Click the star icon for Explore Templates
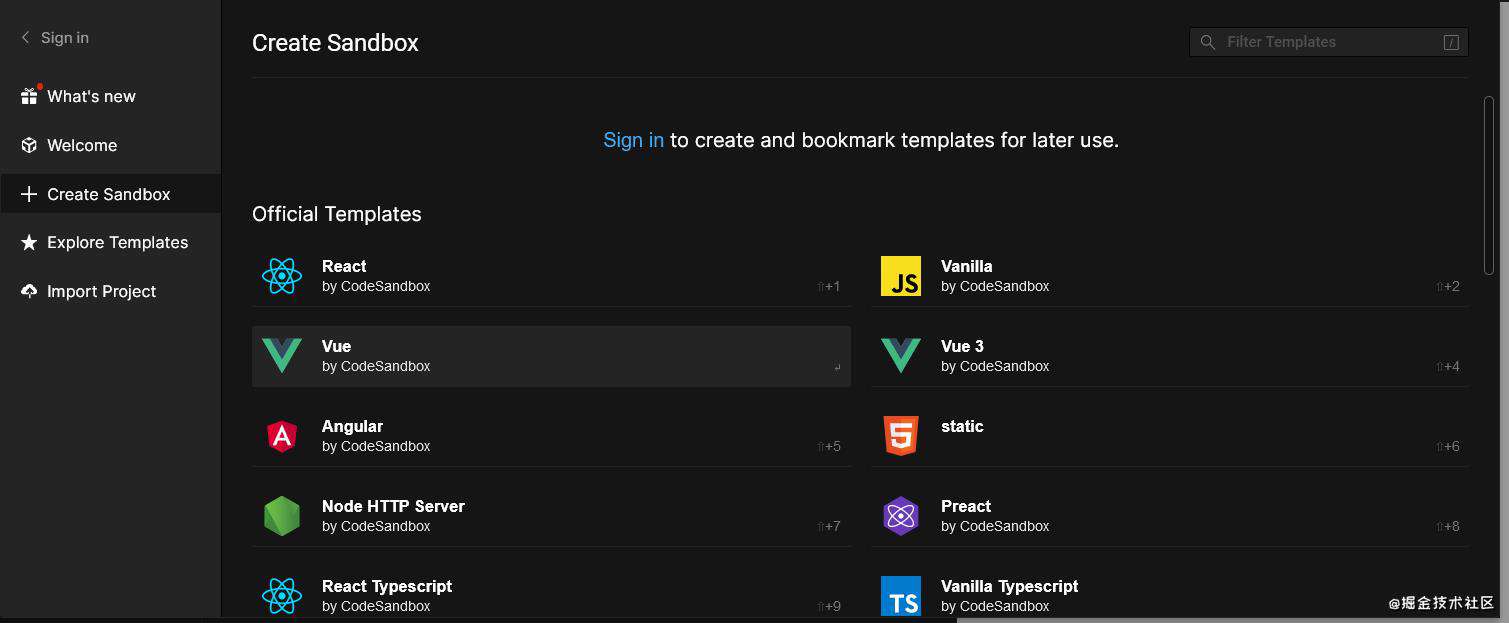1509x623 pixels. [x=29, y=242]
